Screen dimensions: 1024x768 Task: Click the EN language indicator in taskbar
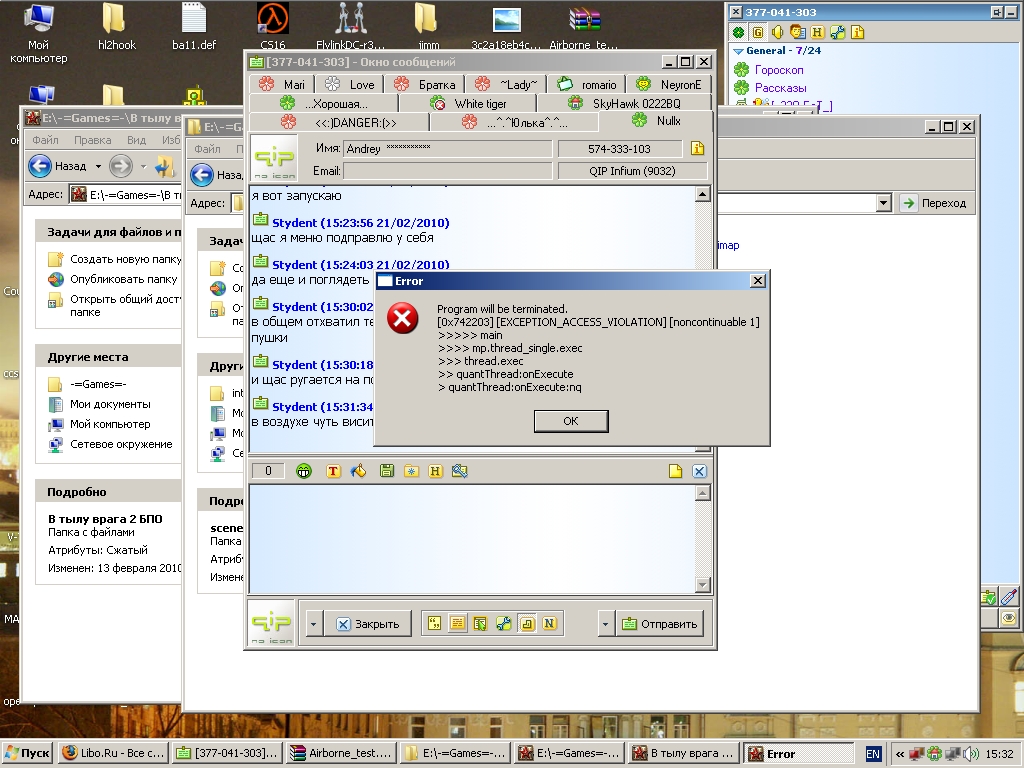(873, 754)
